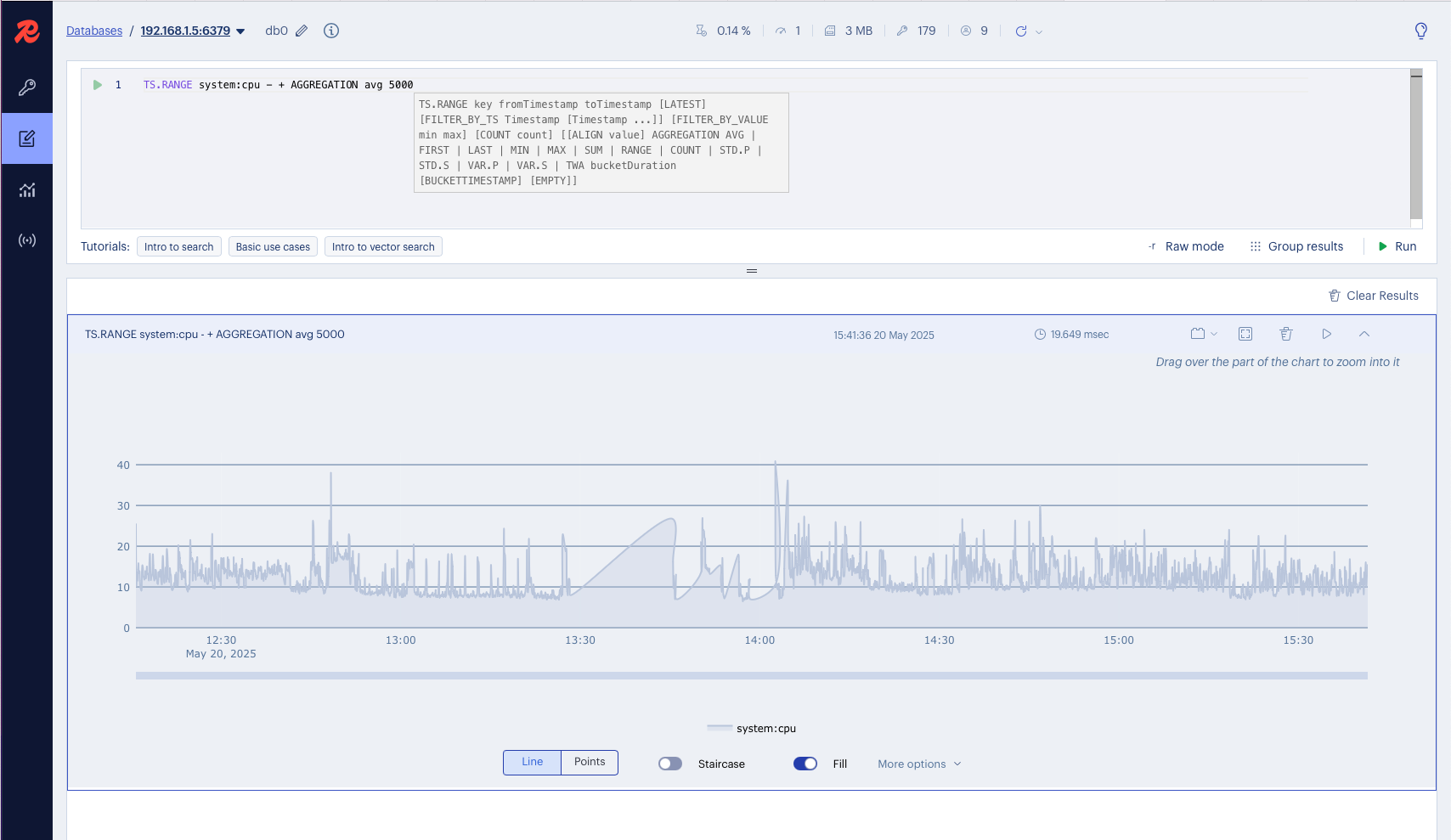1451x840 pixels.
Task: Click the 12:30 May 20, 2025 axis label
Action: coord(221,647)
